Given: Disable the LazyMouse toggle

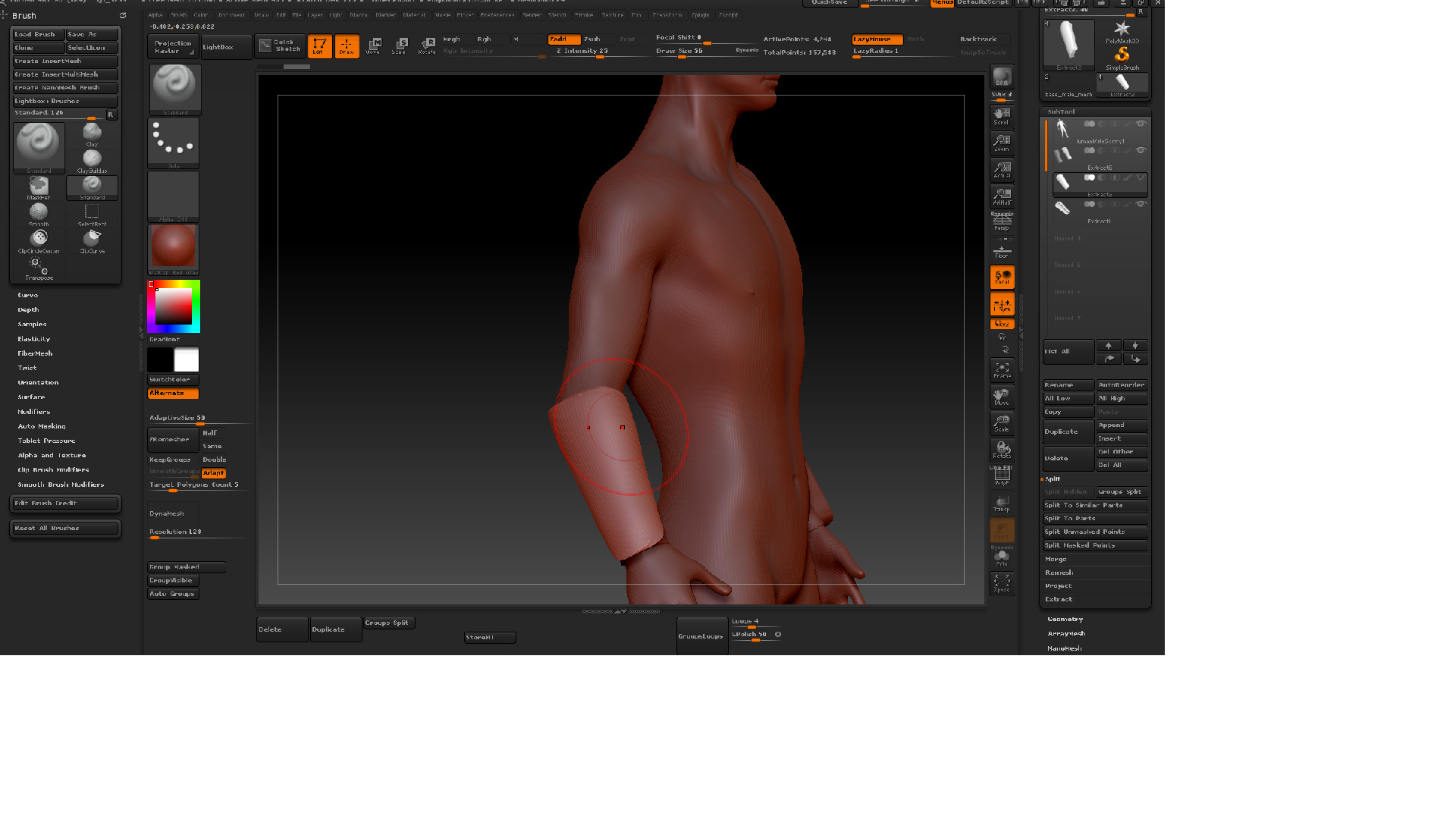Looking at the screenshot, I should (x=876, y=39).
